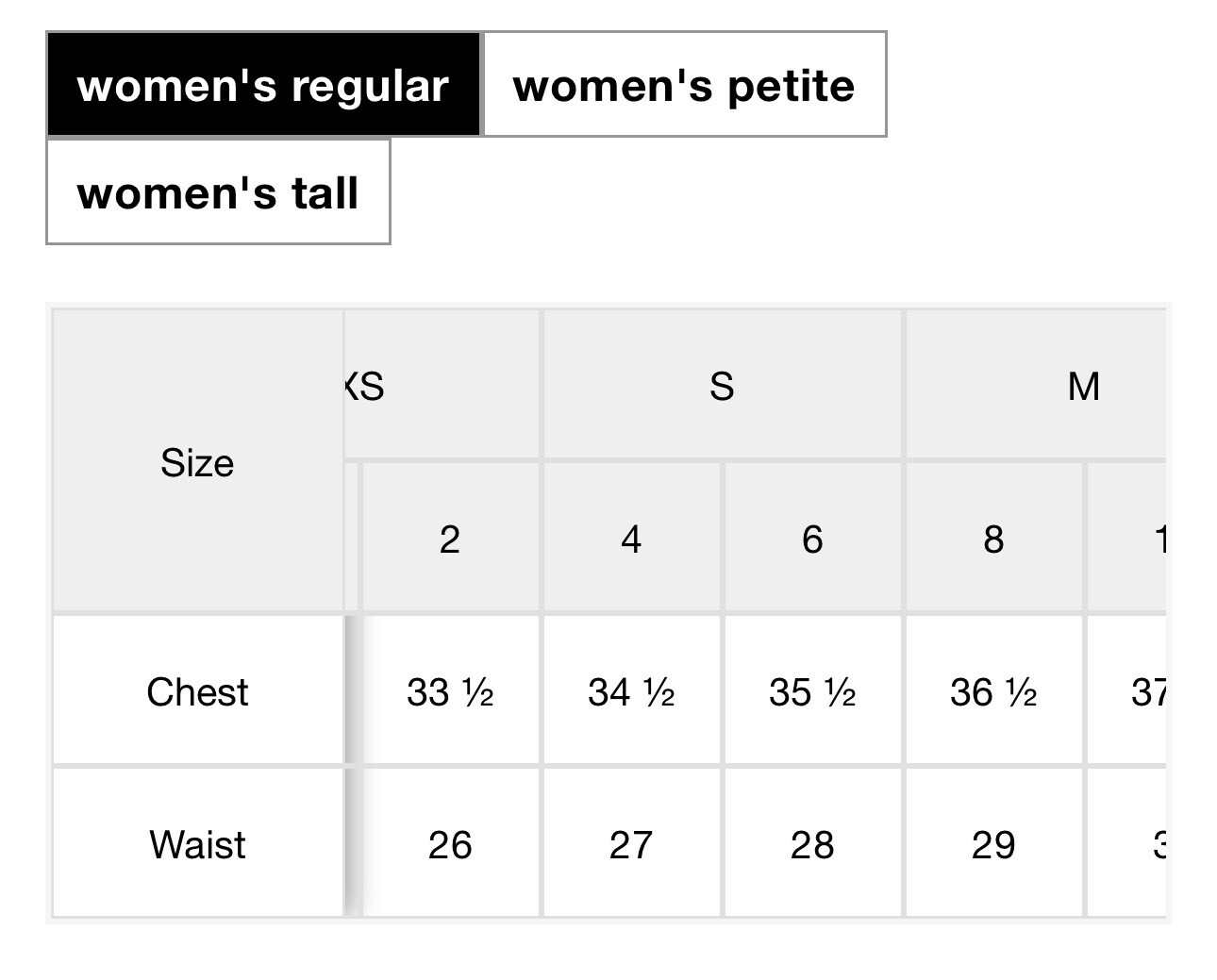
Task: Click the Chest row label
Action: click(197, 691)
